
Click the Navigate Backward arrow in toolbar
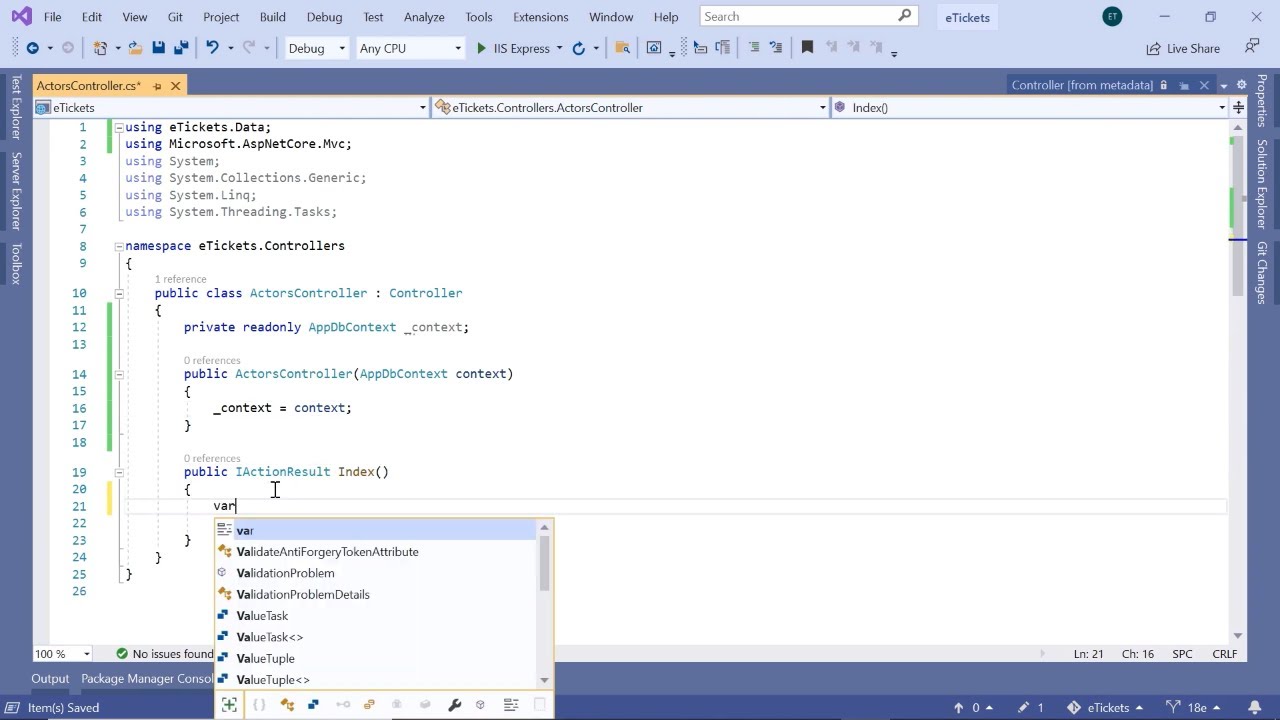32,48
